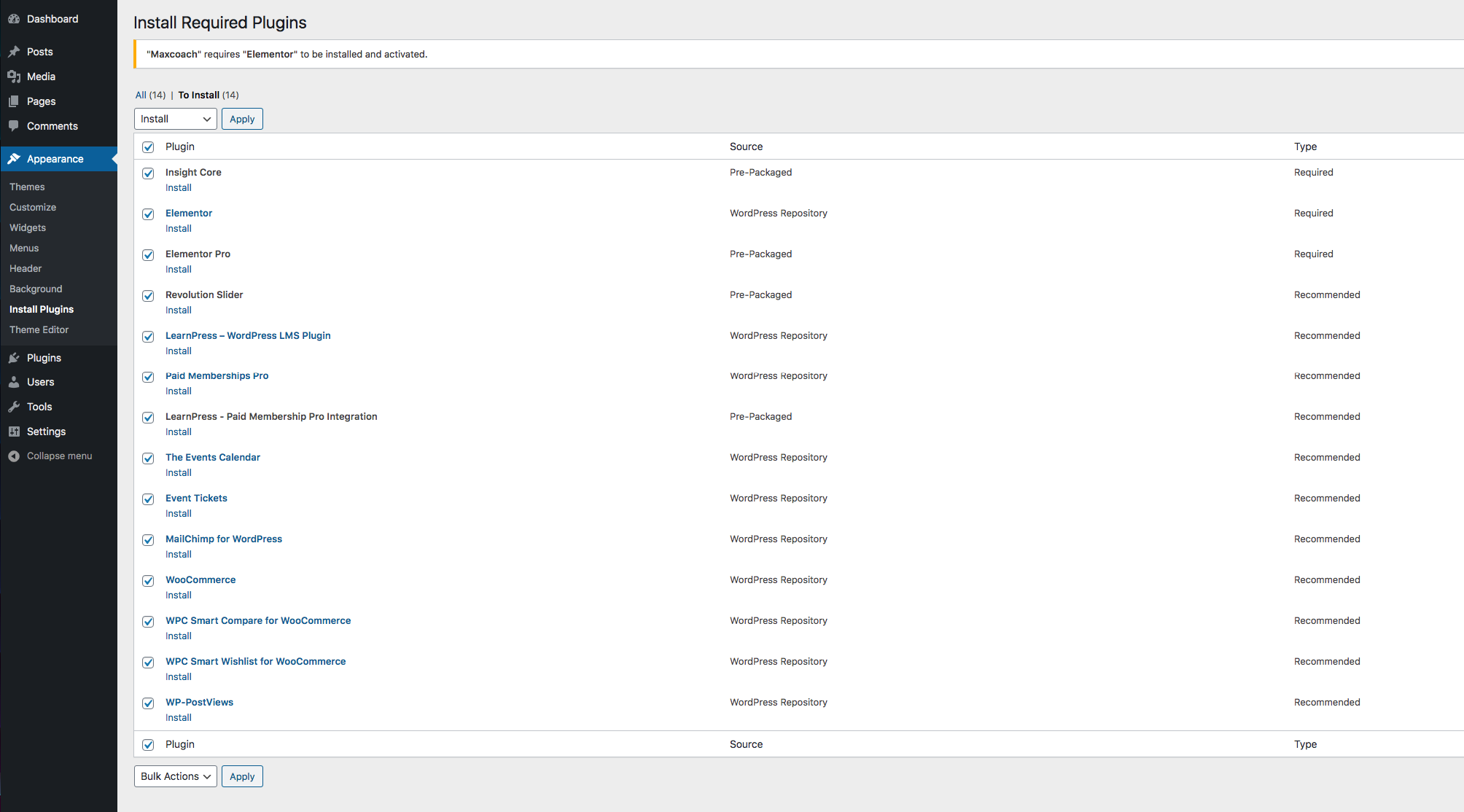
Task: Open the WooCommerce plugin link
Action: [200, 579]
